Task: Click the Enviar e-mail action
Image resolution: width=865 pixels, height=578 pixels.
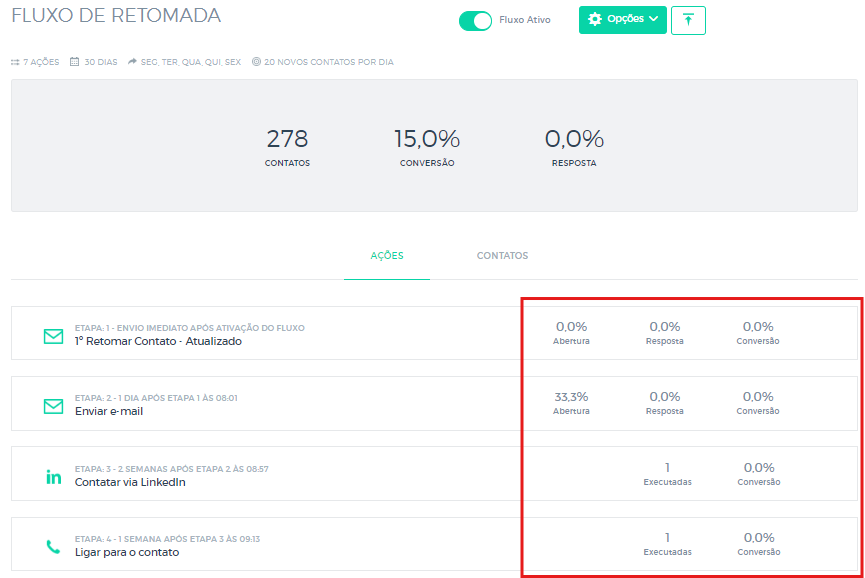Action: point(110,410)
